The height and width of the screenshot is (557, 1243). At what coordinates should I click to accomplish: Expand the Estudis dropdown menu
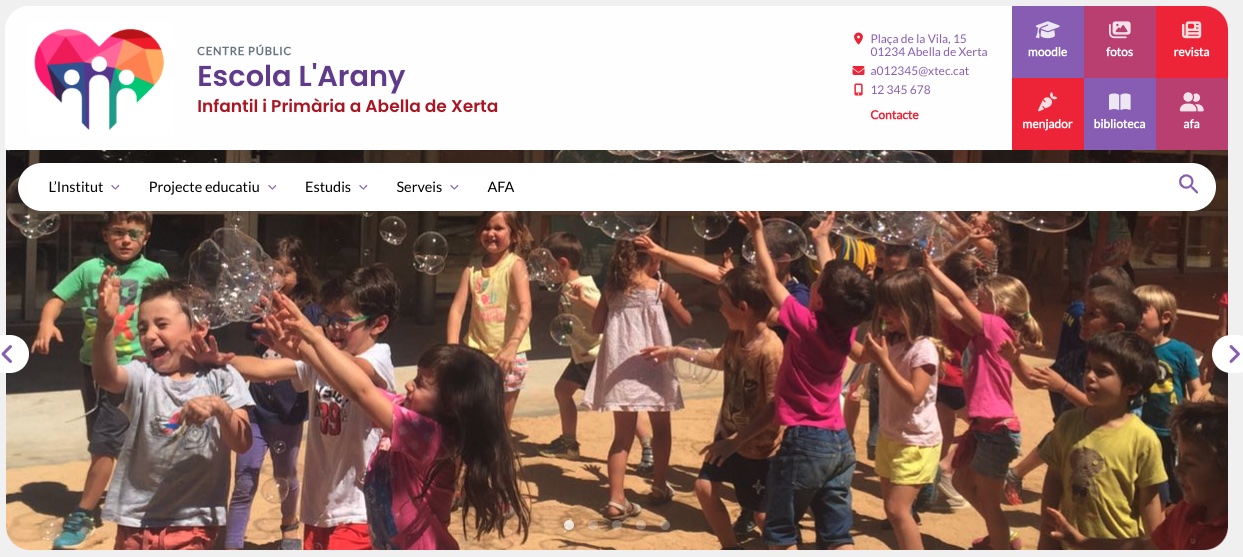click(336, 187)
